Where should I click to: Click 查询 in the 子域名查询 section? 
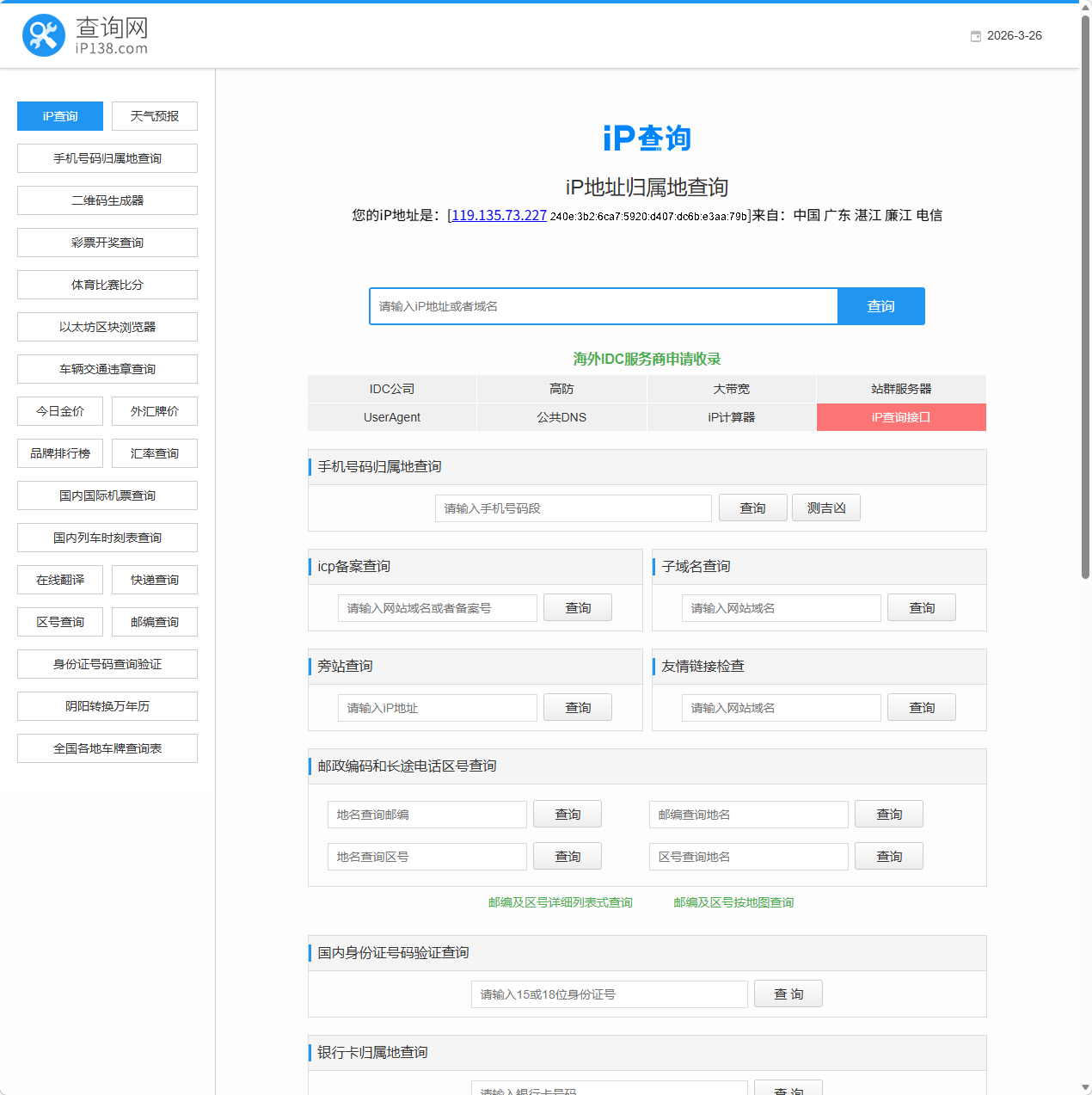pyautogui.click(x=921, y=607)
